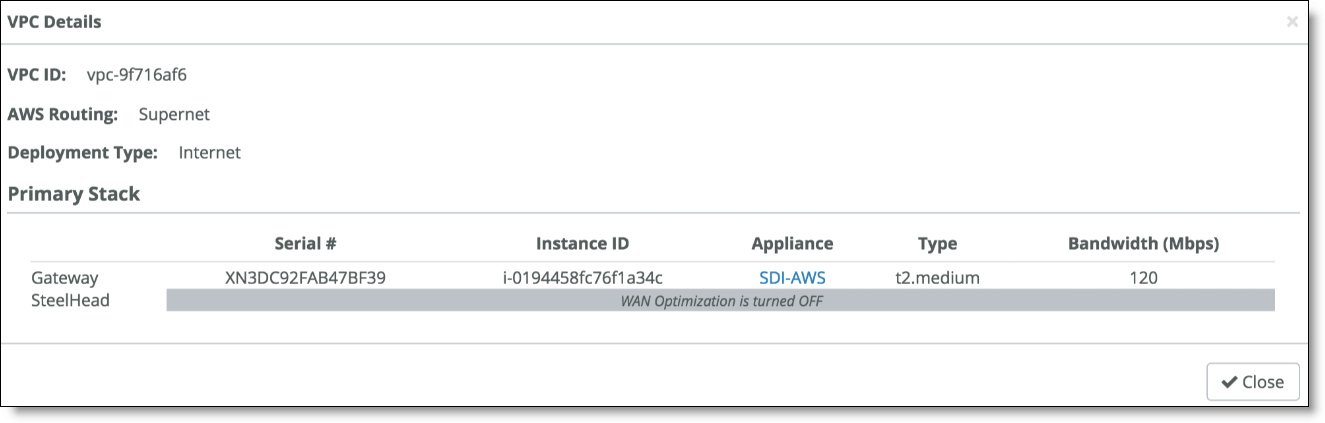The image size is (1325, 423).
Task: Click the VPC Details dialog title
Action: point(54,21)
